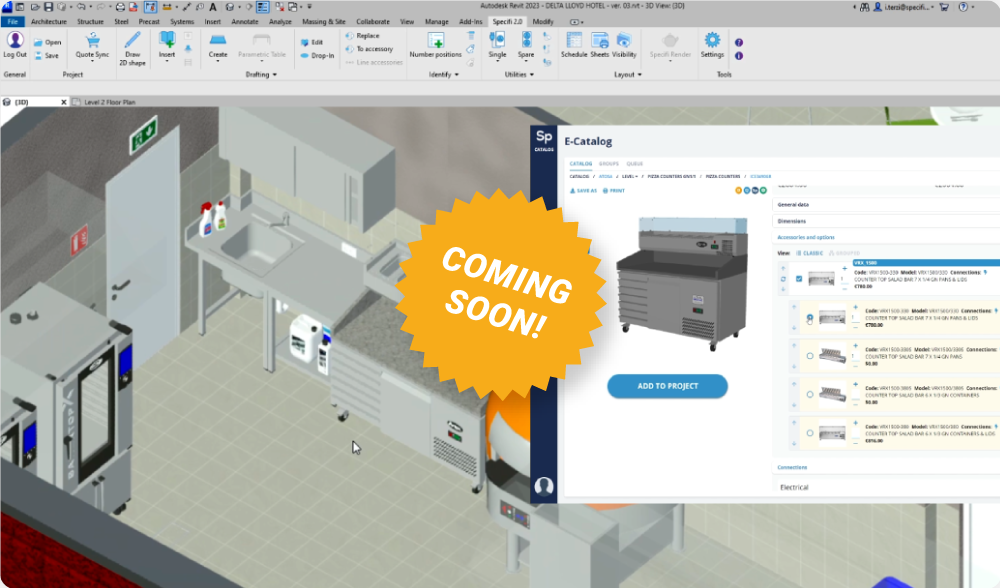1000x588 pixels.
Task: Increase quantity for VRX1500/330 option
Action: (855, 307)
